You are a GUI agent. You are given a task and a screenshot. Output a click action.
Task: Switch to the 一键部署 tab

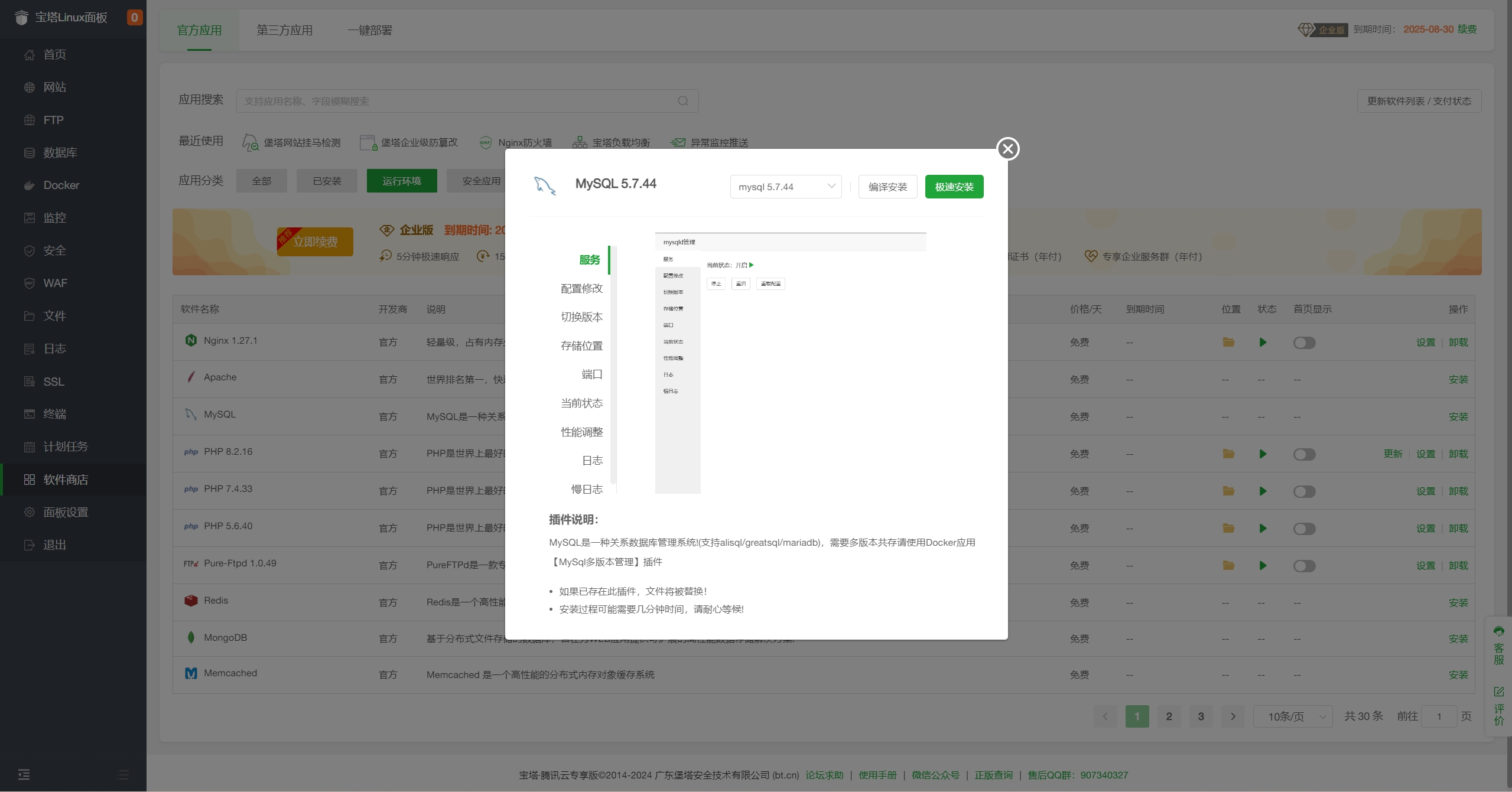click(369, 30)
